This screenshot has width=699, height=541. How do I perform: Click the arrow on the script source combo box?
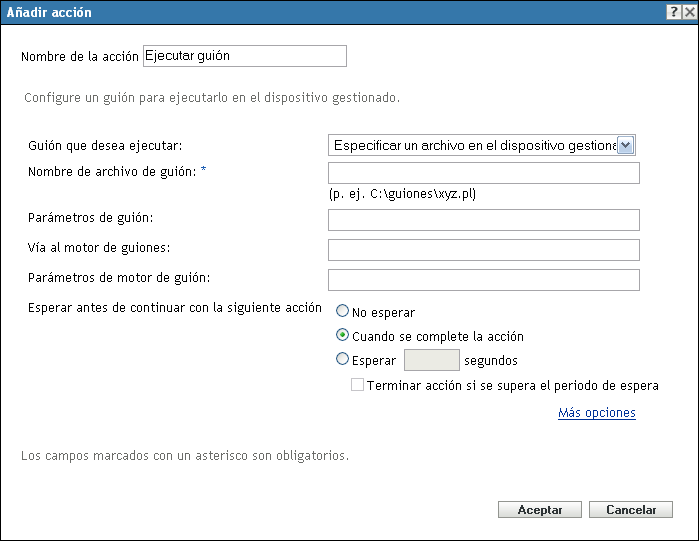tap(626, 145)
